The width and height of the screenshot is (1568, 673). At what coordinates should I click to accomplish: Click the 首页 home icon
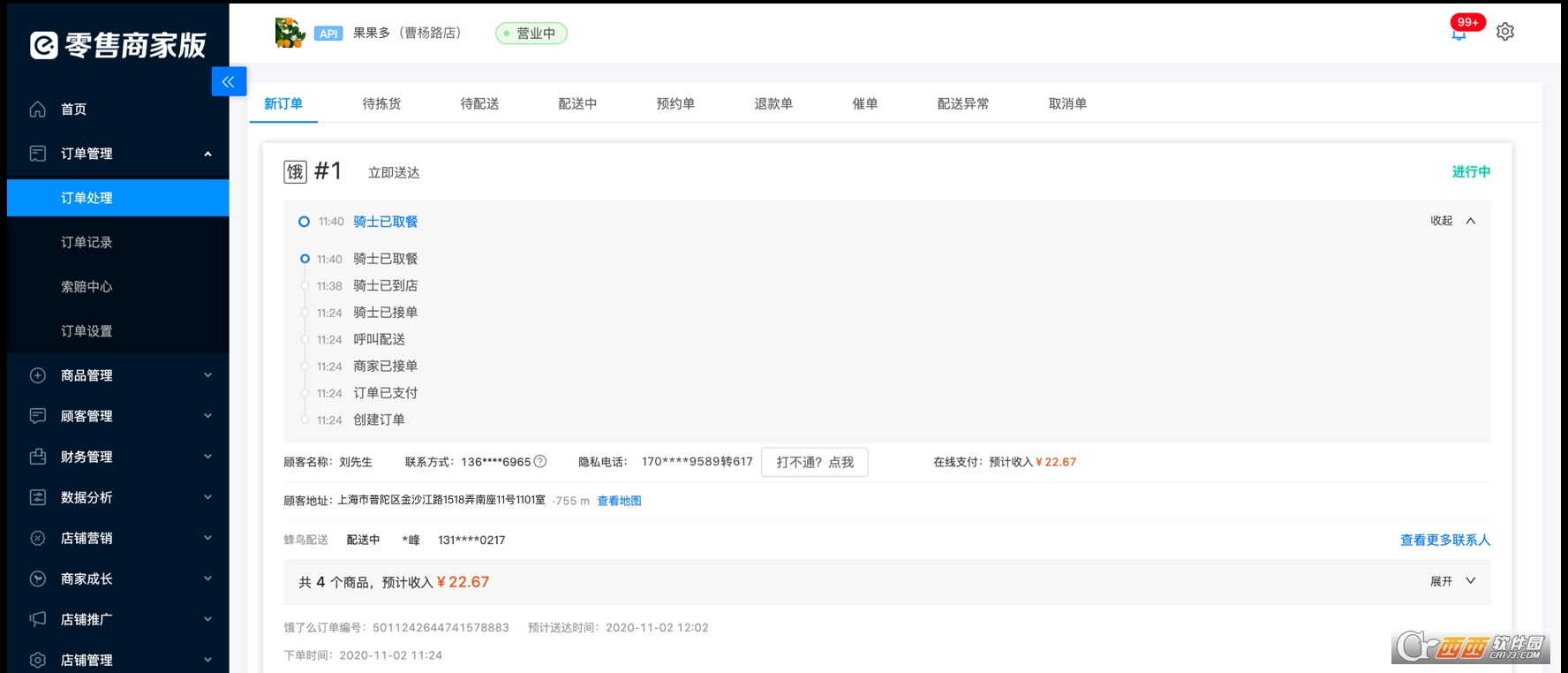[x=38, y=110]
